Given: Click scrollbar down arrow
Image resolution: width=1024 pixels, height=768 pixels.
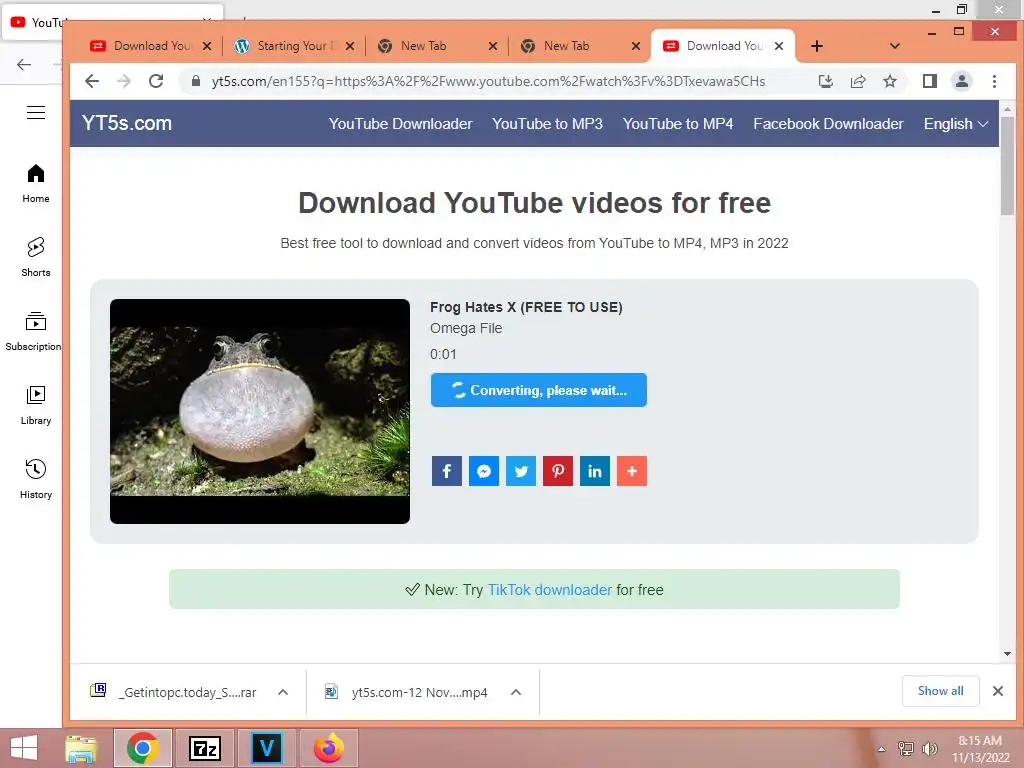Looking at the screenshot, I should point(1007,654).
